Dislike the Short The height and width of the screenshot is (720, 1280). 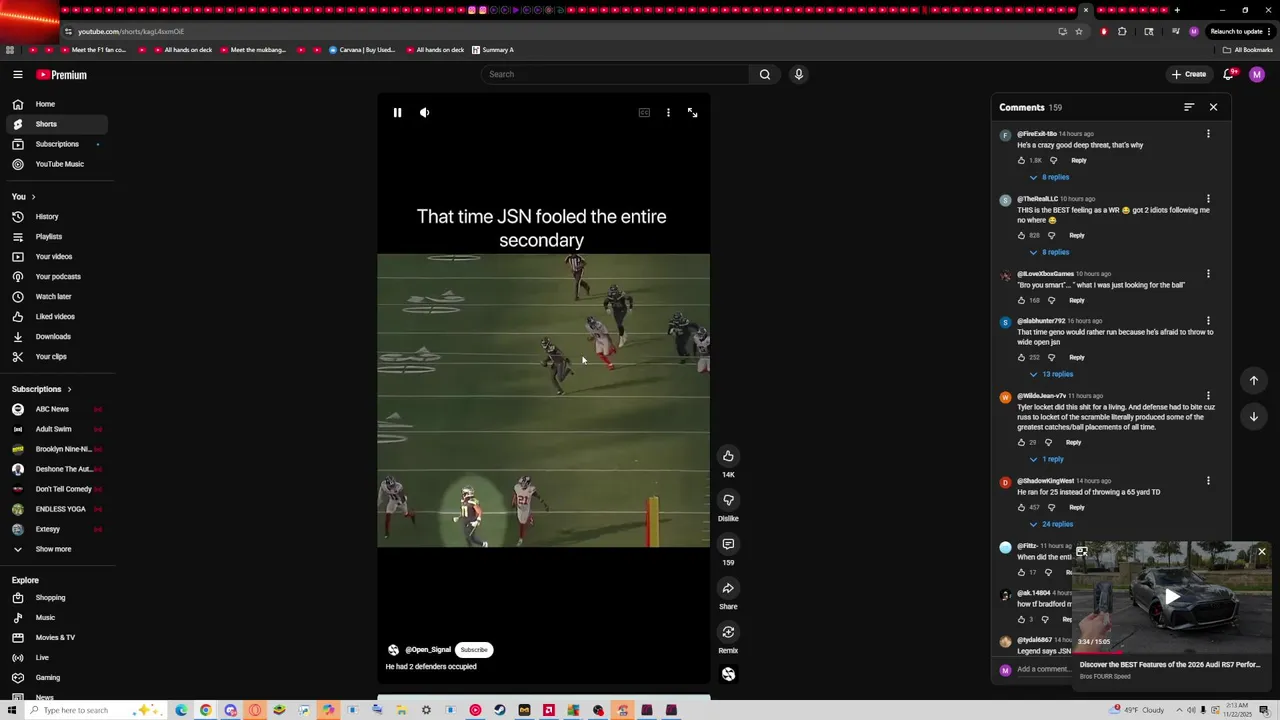tap(728, 500)
